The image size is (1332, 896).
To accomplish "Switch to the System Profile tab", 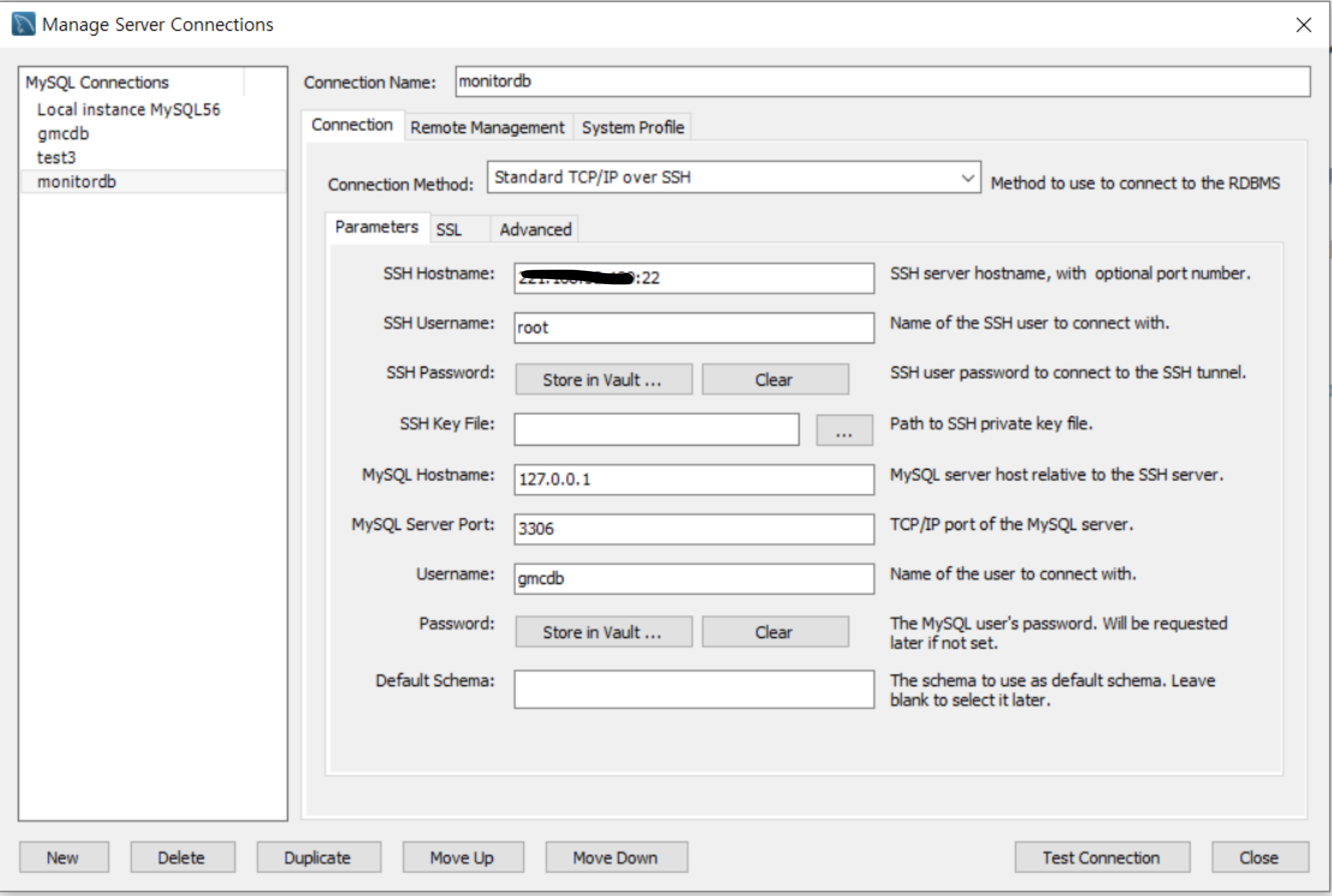I will click(x=633, y=127).
